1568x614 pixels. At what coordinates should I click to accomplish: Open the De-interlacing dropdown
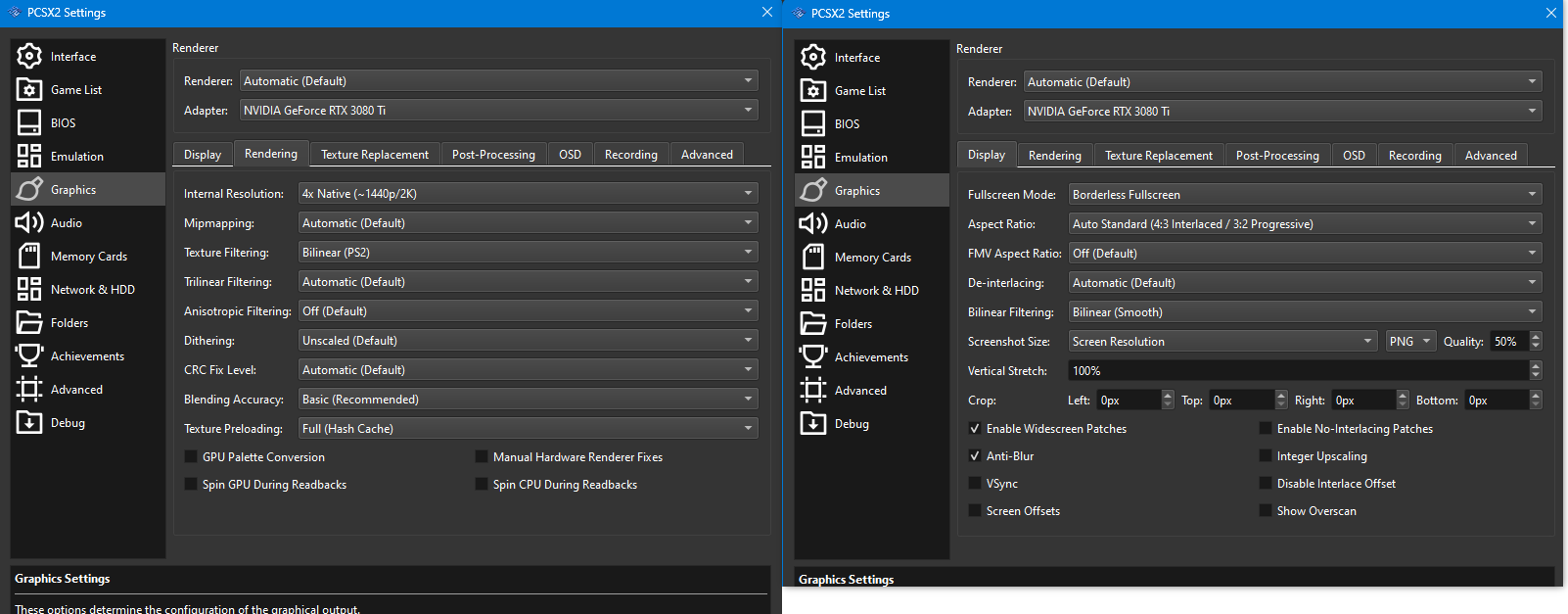pos(1305,282)
